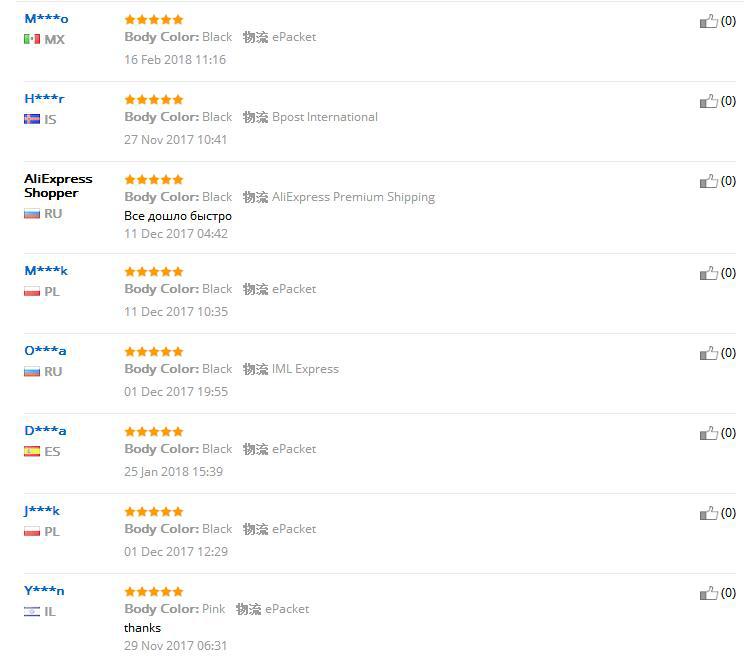Viewport: 750px width, 661px height.
Task: Open reviewer M***k's profile link
Action: point(46,271)
